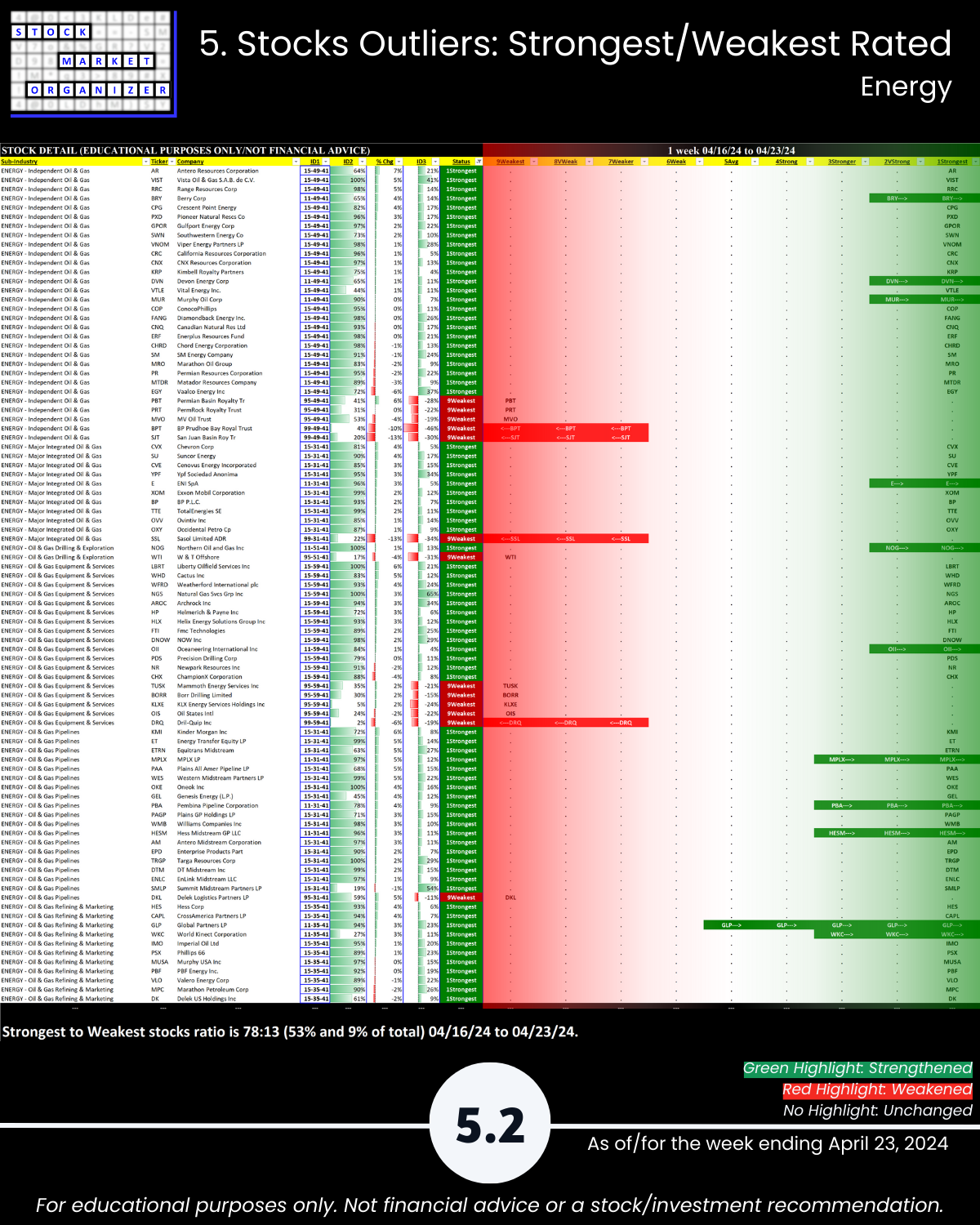Click the 'As of/for the week ending April 23, 2024' text
The width and height of the screenshot is (980, 1225).
point(768,1143)
